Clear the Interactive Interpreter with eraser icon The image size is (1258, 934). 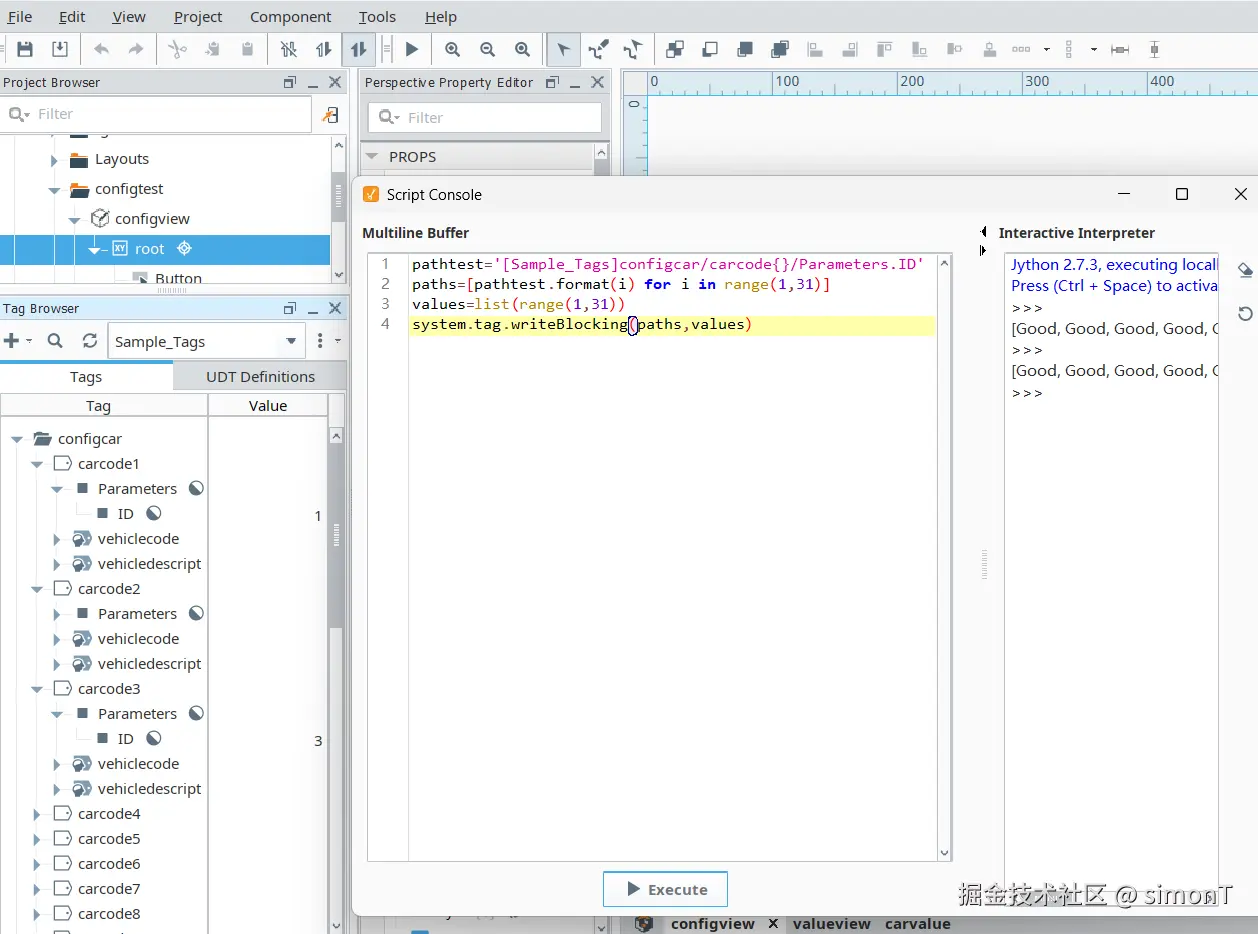click(x=1245, y=271)
